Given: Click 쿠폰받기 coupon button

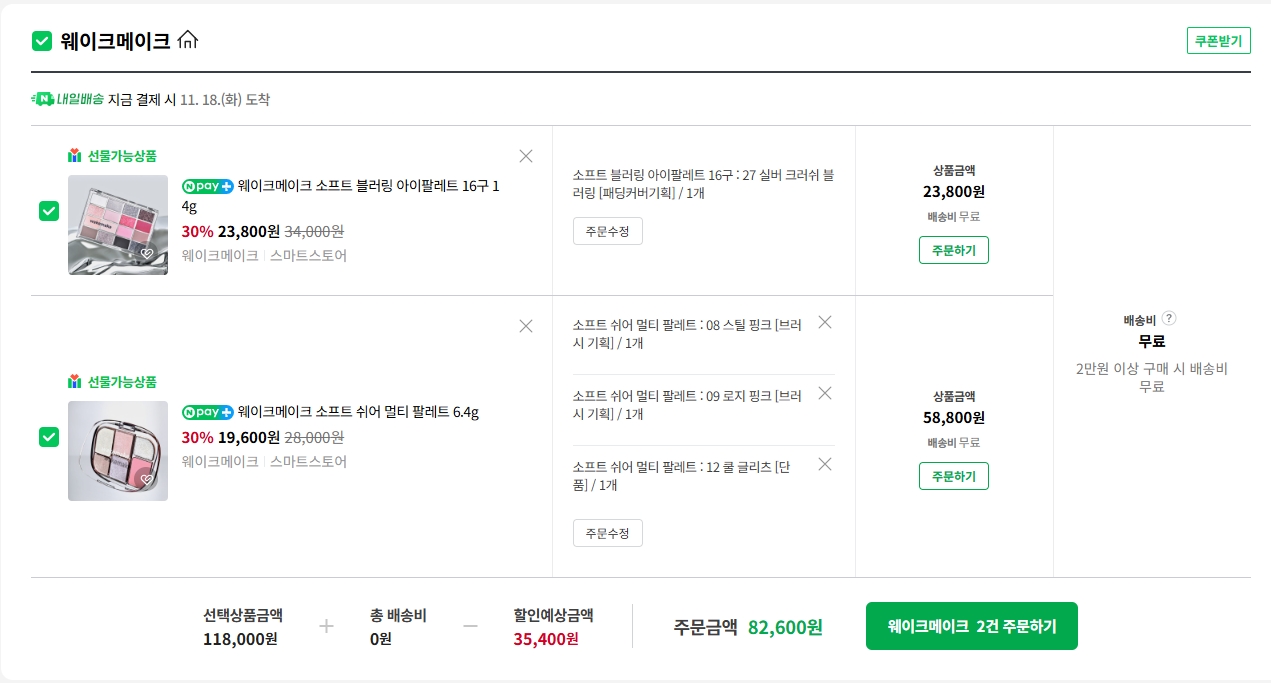Looking at the screenshot, I should 1218,41.
